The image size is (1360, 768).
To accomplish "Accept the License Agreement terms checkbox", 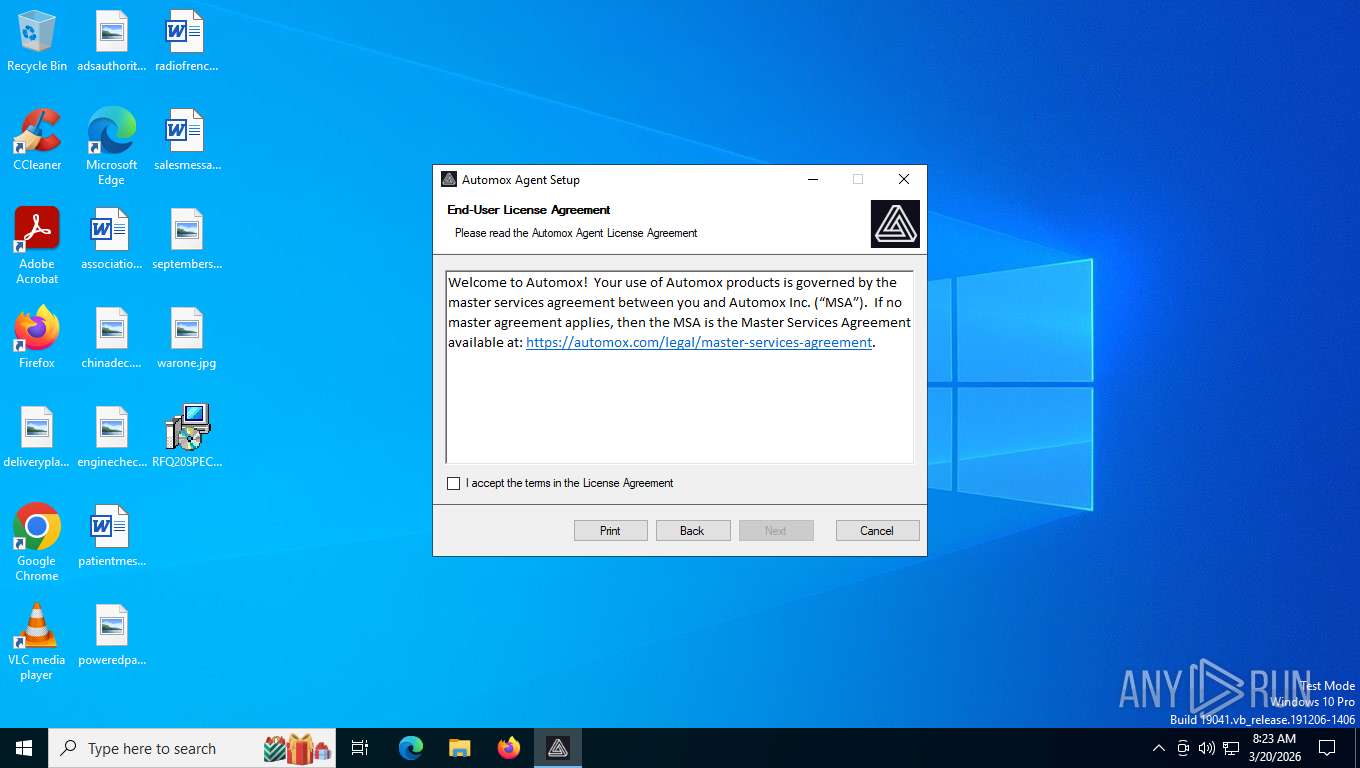I will 454,483.
